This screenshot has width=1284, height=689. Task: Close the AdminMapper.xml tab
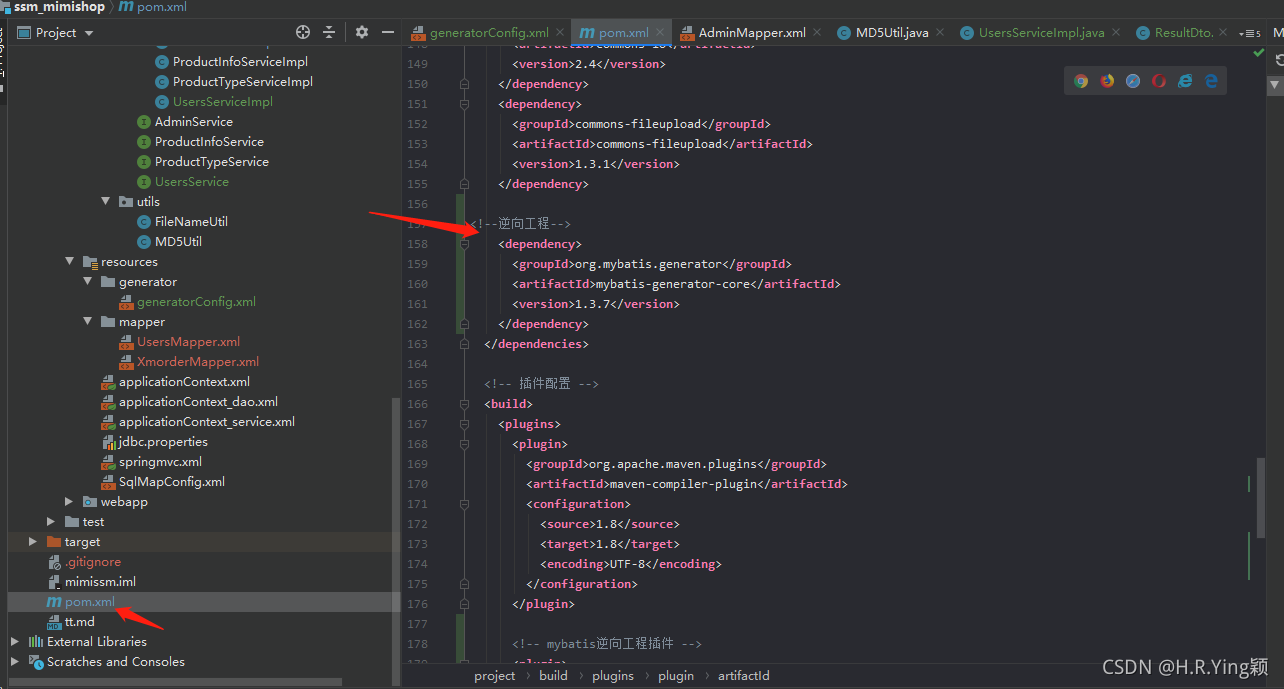817,33
